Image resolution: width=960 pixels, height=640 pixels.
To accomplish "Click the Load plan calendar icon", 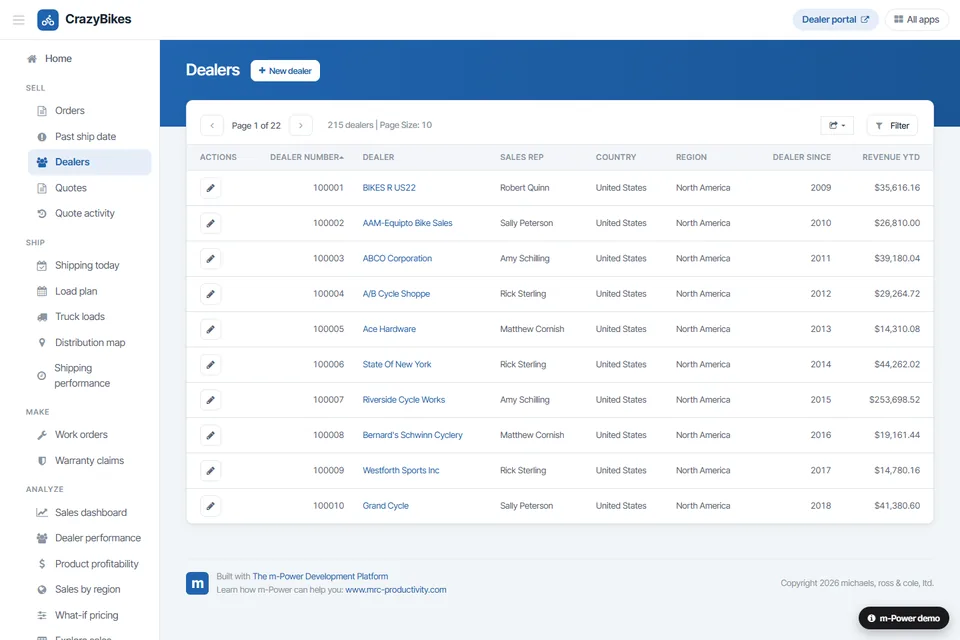I will pyautogui.click(x=42, y=292).
